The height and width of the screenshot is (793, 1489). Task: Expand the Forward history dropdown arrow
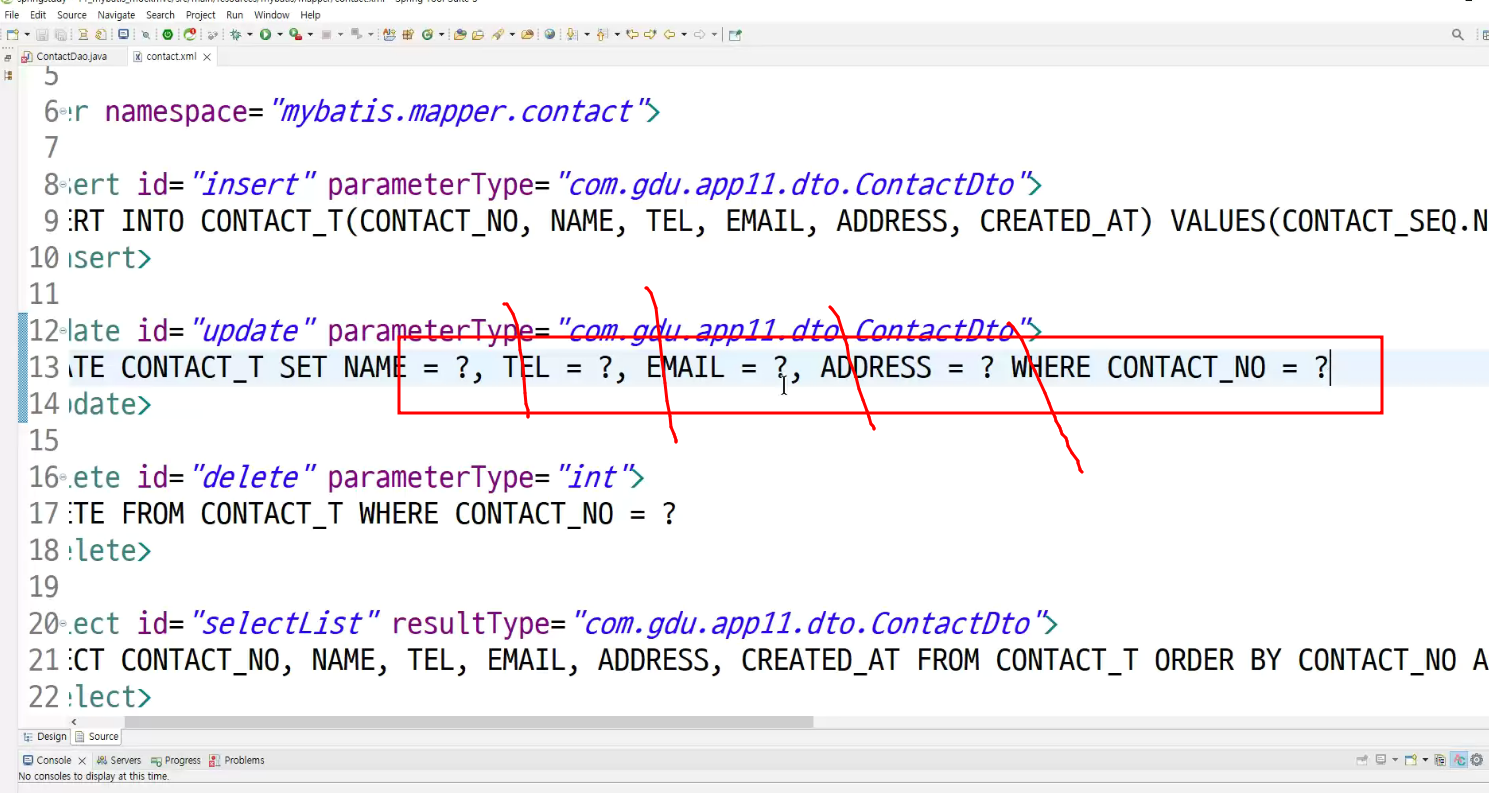pos(714,34)
